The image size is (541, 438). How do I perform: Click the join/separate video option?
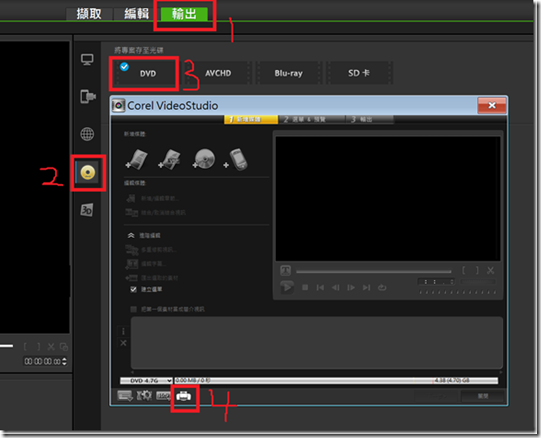pyautogui.click(x=156, y=213)
